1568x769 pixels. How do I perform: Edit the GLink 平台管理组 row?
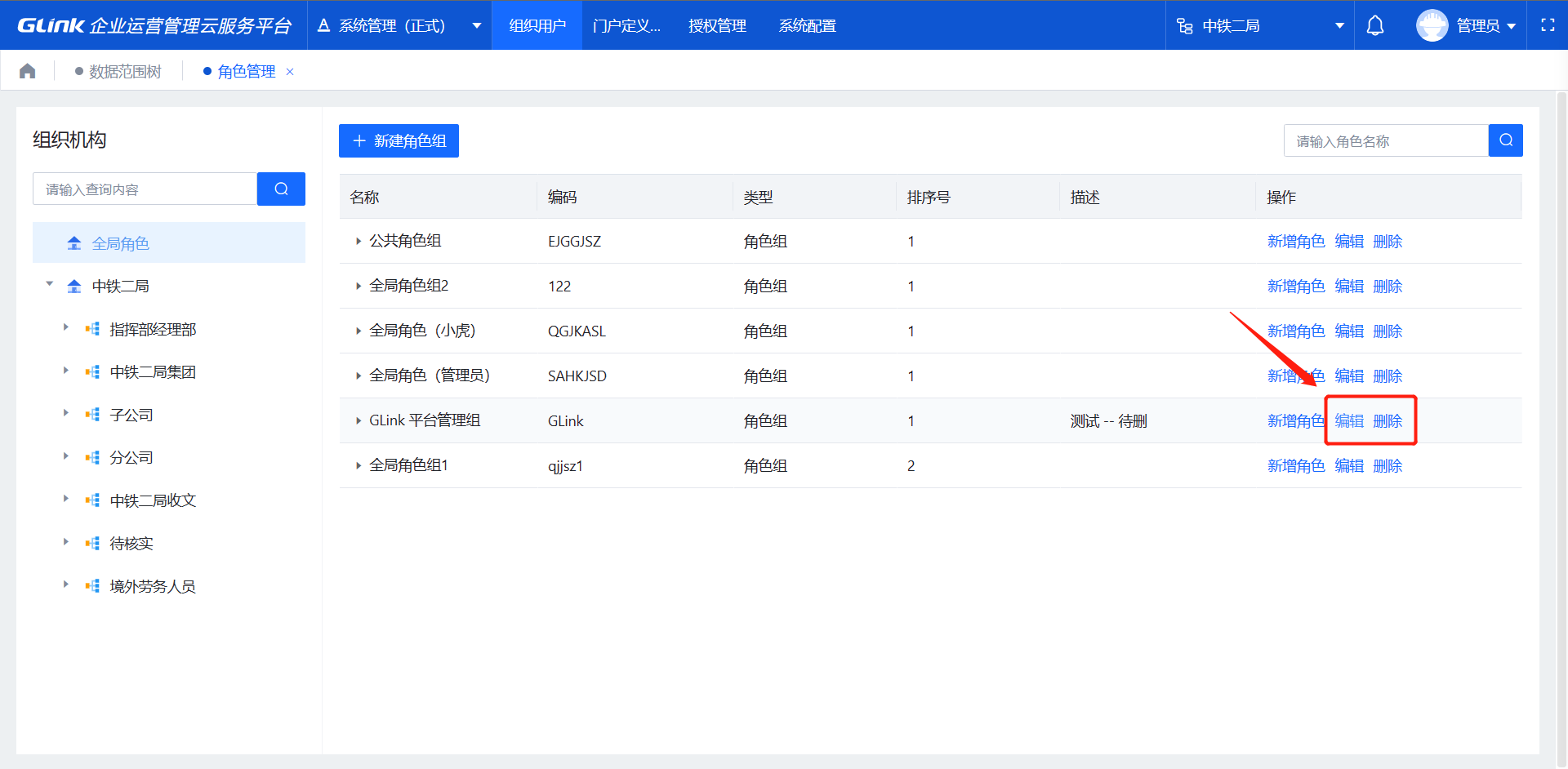1349,420
